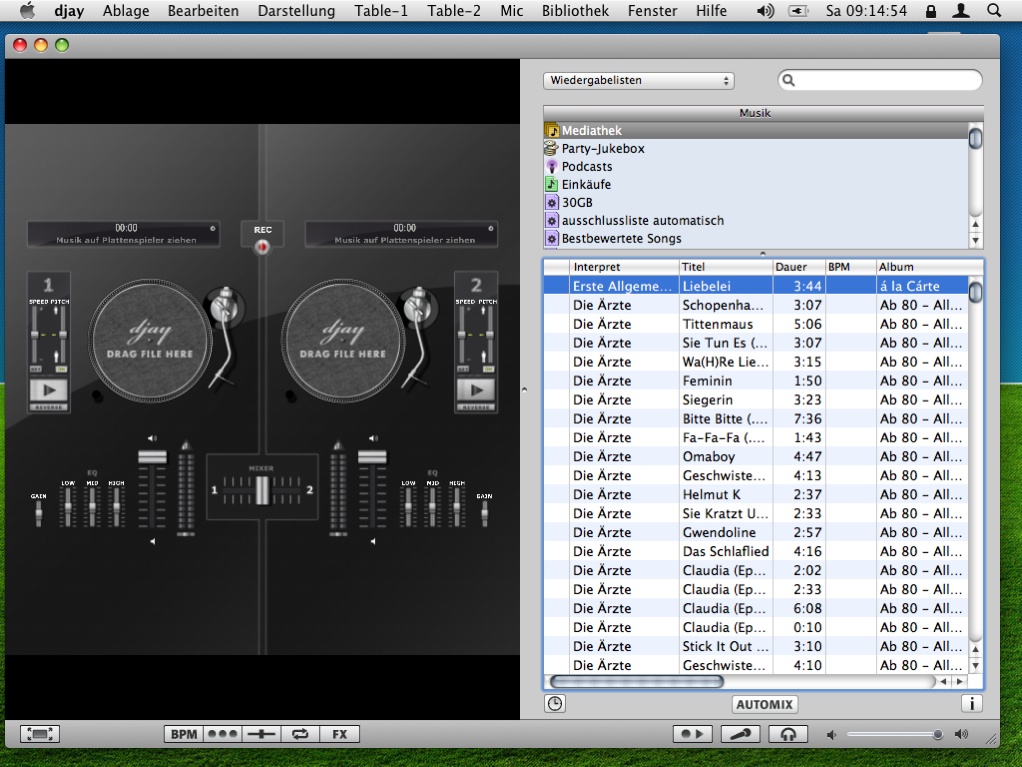Image resolution: width=1022 pixels, height=767 pixels.
Task: Start playback on turntable 2
Action: 476,390
